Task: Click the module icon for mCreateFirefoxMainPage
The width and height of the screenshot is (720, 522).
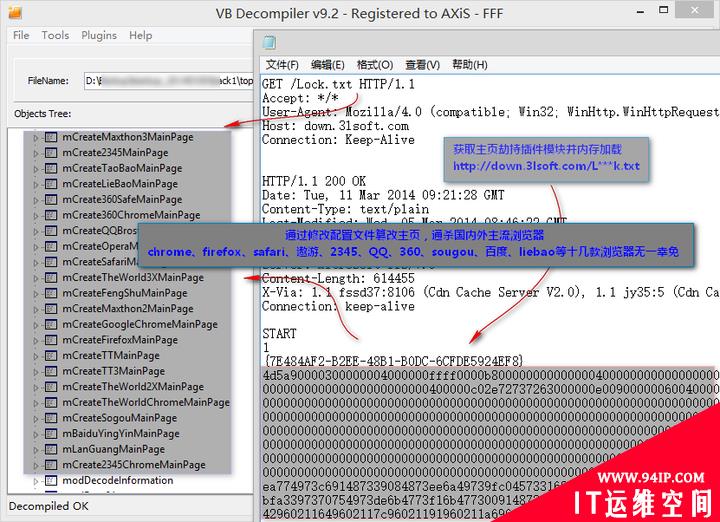Action: 51,340
